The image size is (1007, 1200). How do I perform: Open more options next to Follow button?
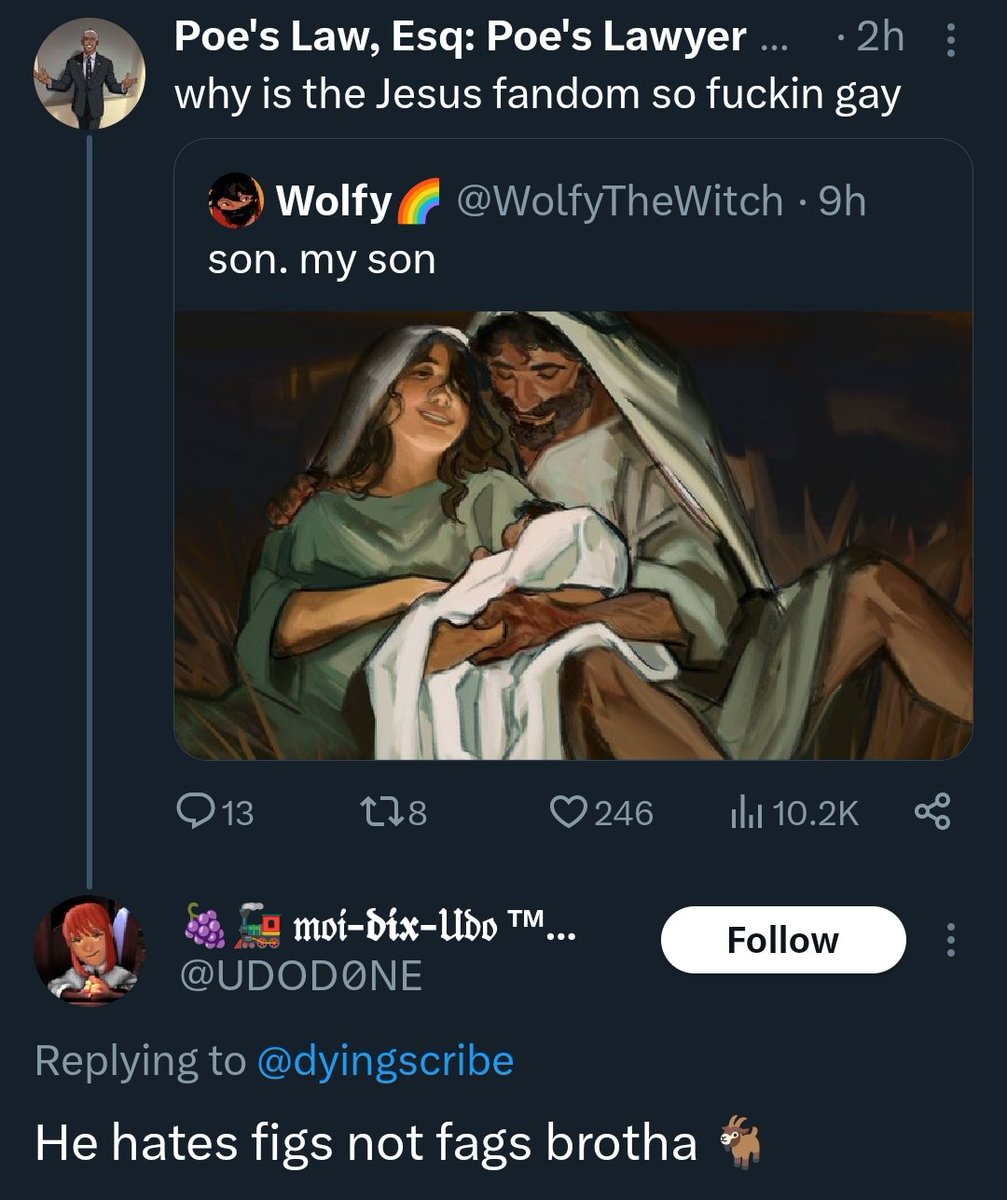coord(950,940)
